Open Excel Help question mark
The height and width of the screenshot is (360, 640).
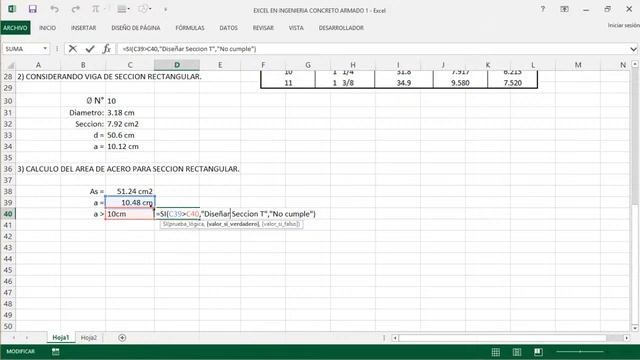tap(542, 9)
